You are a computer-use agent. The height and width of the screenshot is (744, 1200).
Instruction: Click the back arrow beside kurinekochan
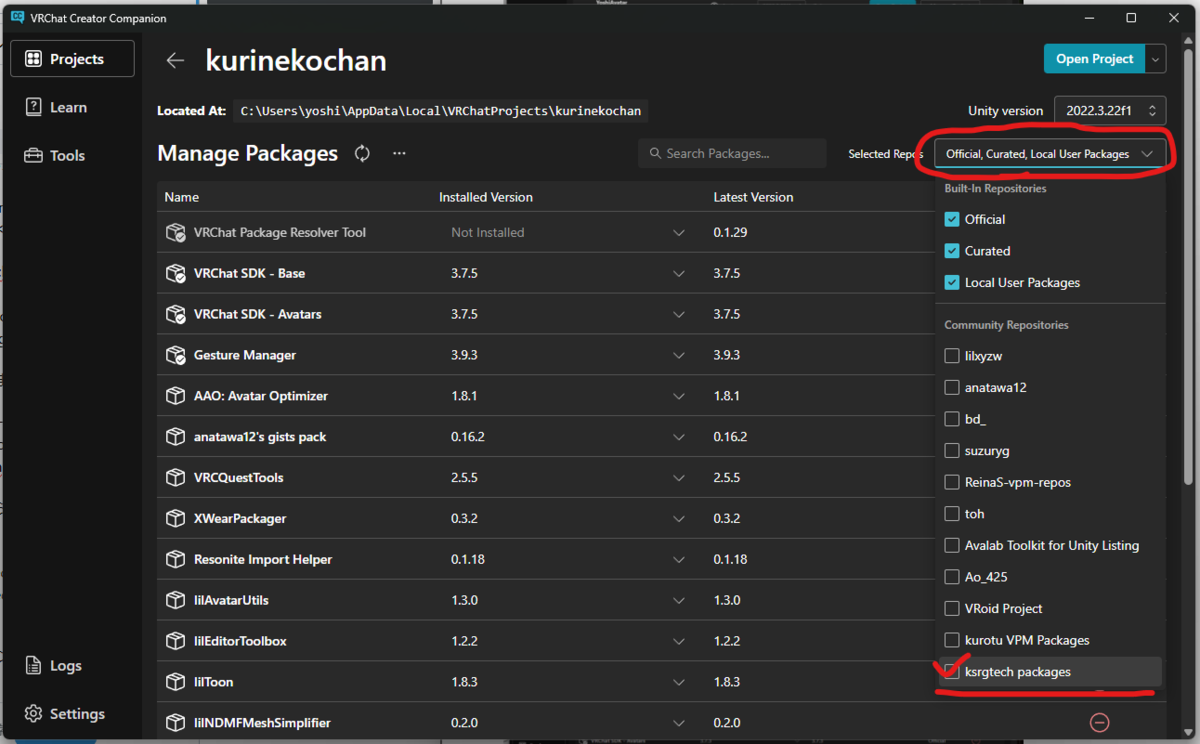click(x=175, y=60)
